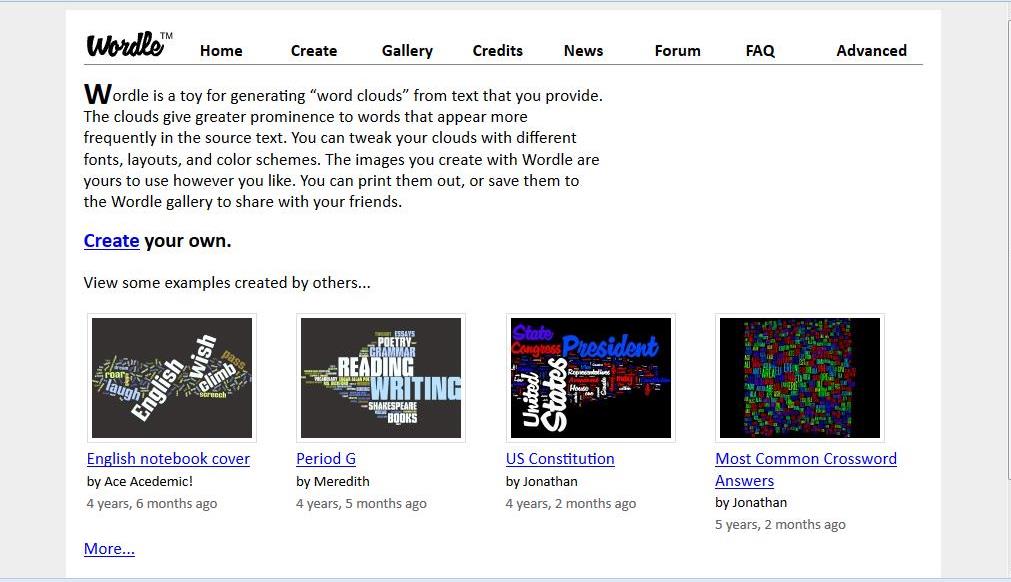Click the English notebook cover link
Image resolution: width=1011 pixels, height=582 pixels.
coord(168,459)
